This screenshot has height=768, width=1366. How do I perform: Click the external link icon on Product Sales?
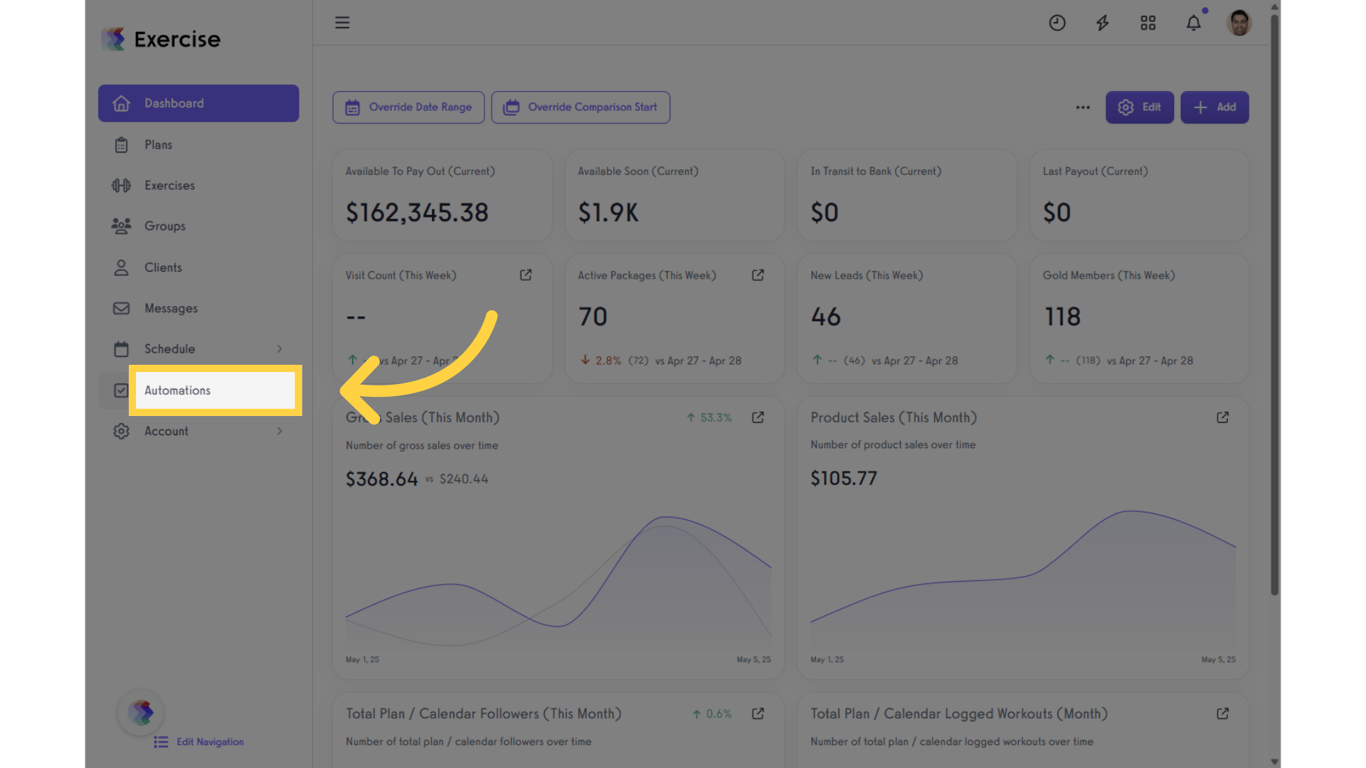(1222, 417)
